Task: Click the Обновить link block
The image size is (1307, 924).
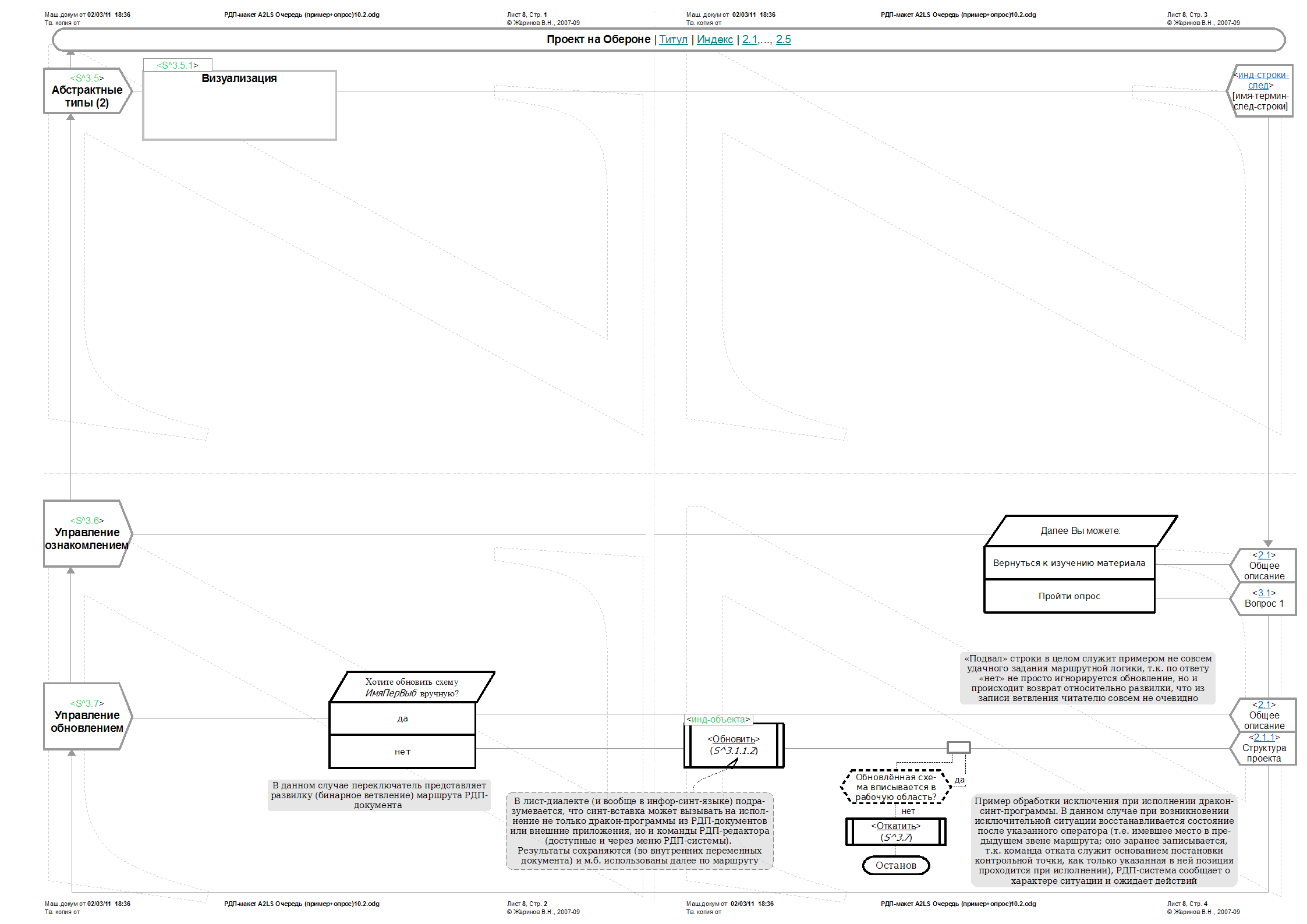Action: [734, 739]
